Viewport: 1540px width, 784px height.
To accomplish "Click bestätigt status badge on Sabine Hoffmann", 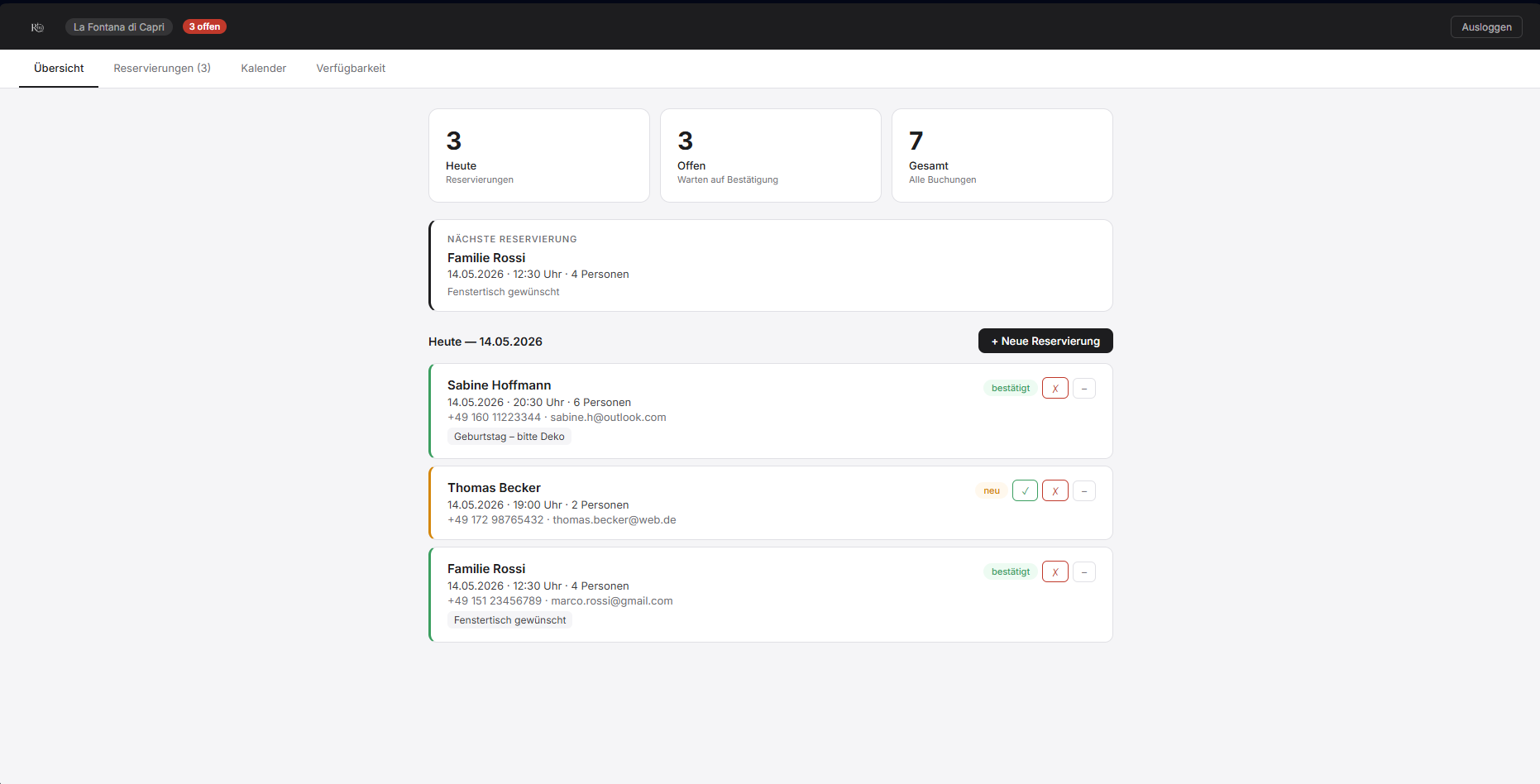I will click(1011, 388).
